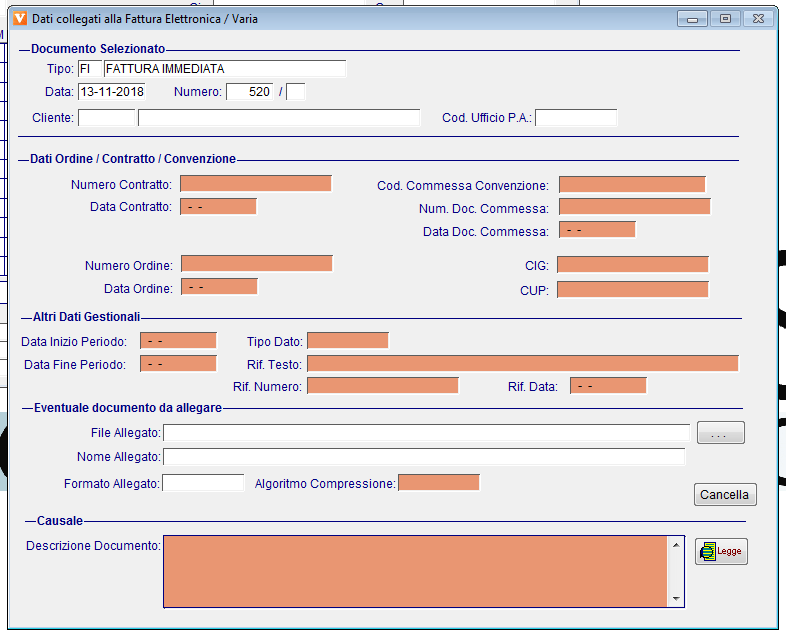The height and width of the screenshot is (636, 786).
Task: Open file browser with ellipsis button
Action: (x=721, y=433)
